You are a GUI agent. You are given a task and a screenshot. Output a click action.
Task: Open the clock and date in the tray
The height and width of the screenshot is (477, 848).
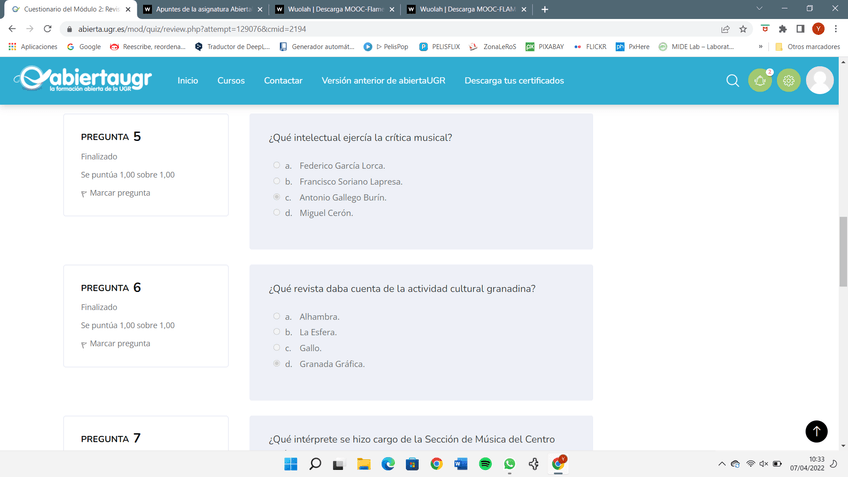(807, 464)
